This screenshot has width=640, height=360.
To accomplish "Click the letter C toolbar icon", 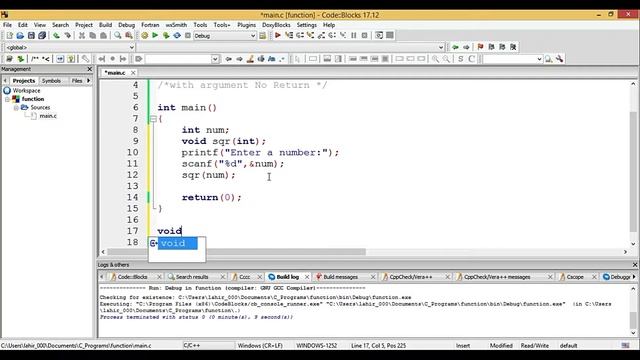I will pos(471,59).
